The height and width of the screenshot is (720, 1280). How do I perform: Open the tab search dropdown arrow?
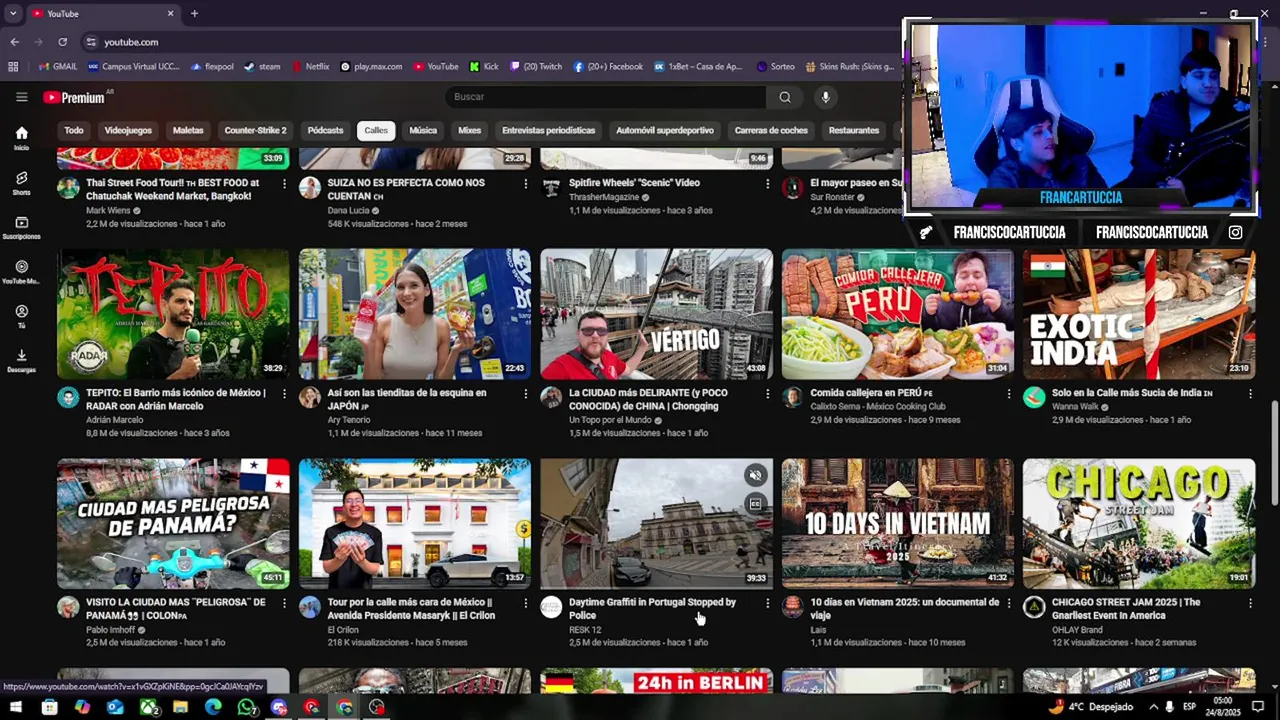pyautogui.click(x=13, y=14)
